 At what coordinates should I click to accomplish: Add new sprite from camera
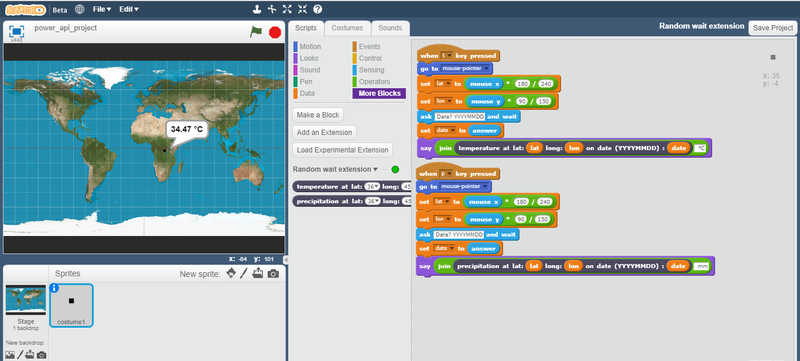pos(273,274)
